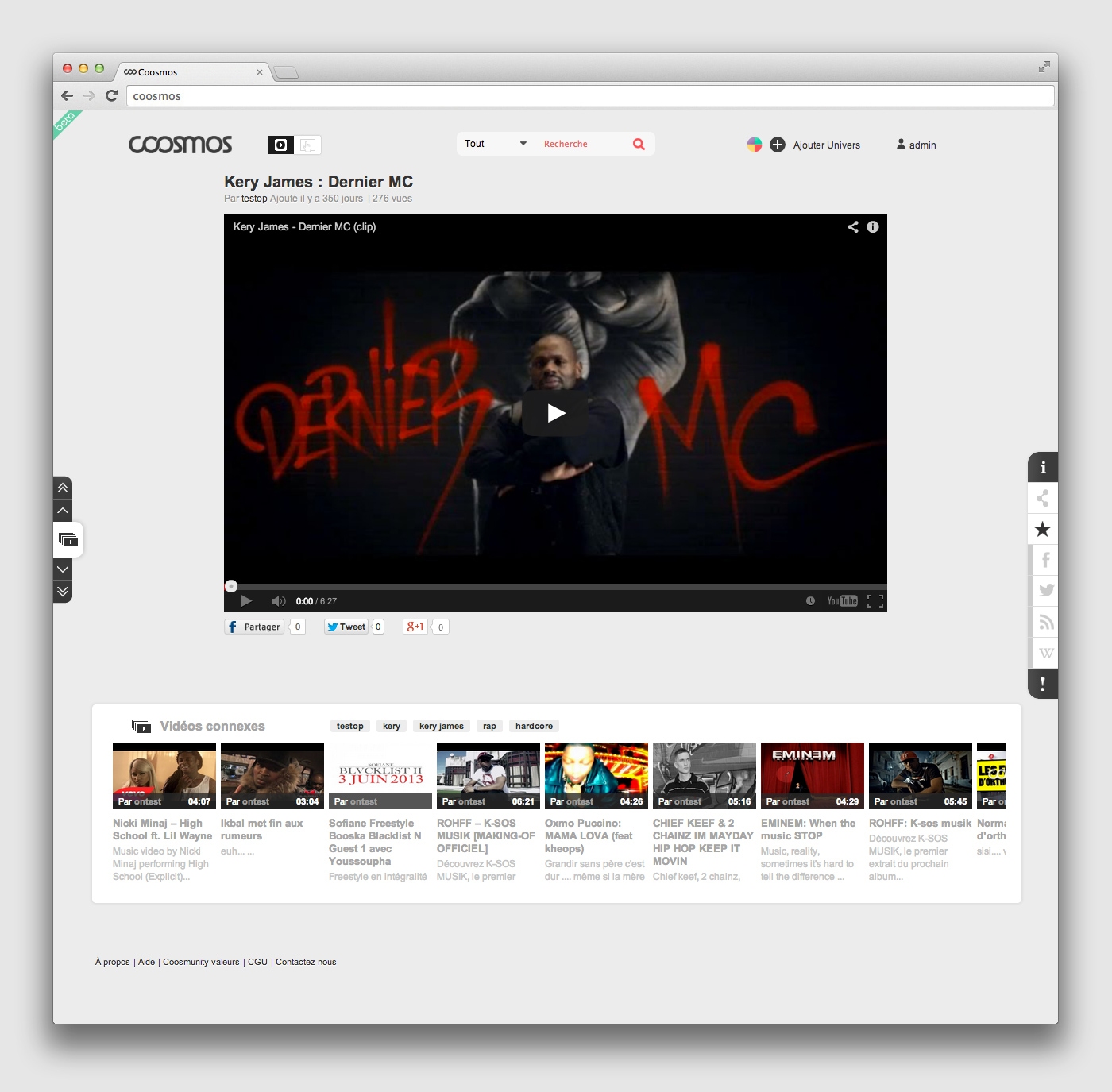Click the right sidebar share icon

click(1043, 499)
